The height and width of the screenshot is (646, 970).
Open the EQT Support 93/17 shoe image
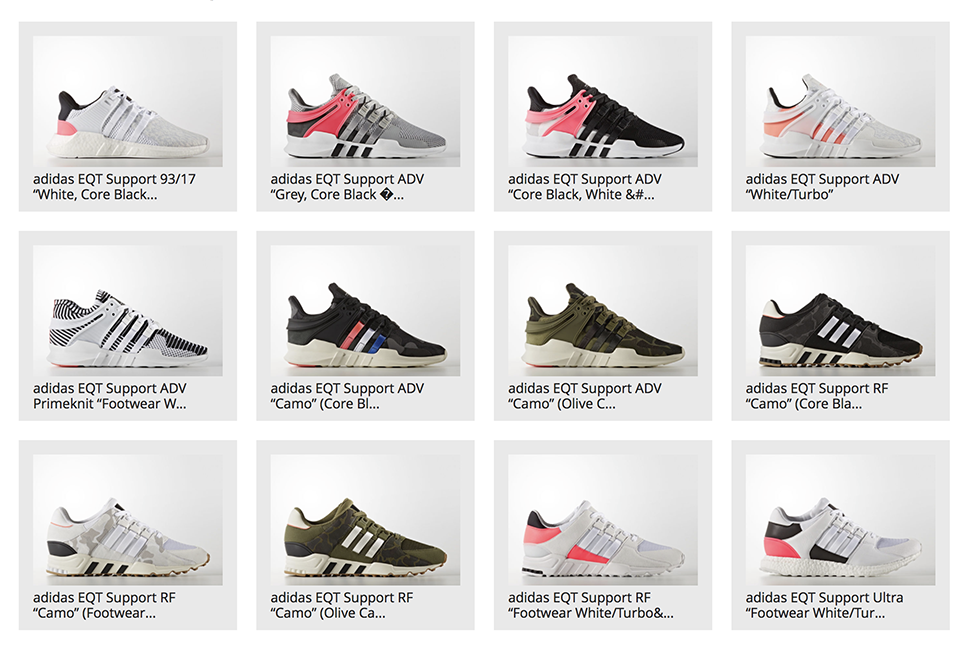click(127, 101)
